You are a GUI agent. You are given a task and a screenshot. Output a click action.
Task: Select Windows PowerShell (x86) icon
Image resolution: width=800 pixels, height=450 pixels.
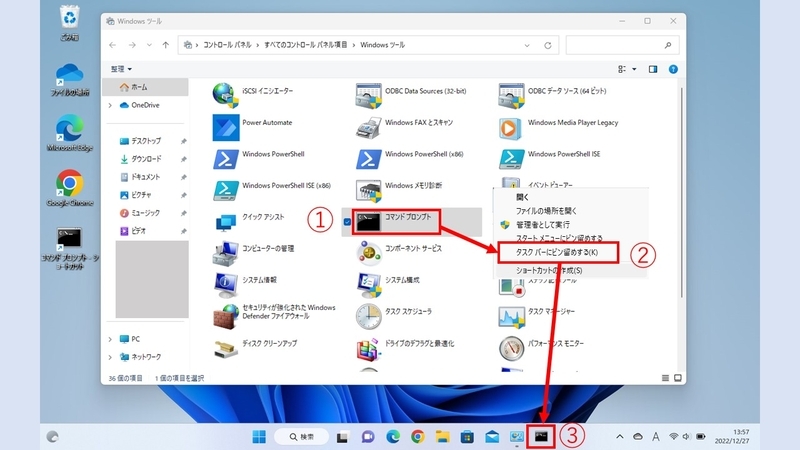368,159
